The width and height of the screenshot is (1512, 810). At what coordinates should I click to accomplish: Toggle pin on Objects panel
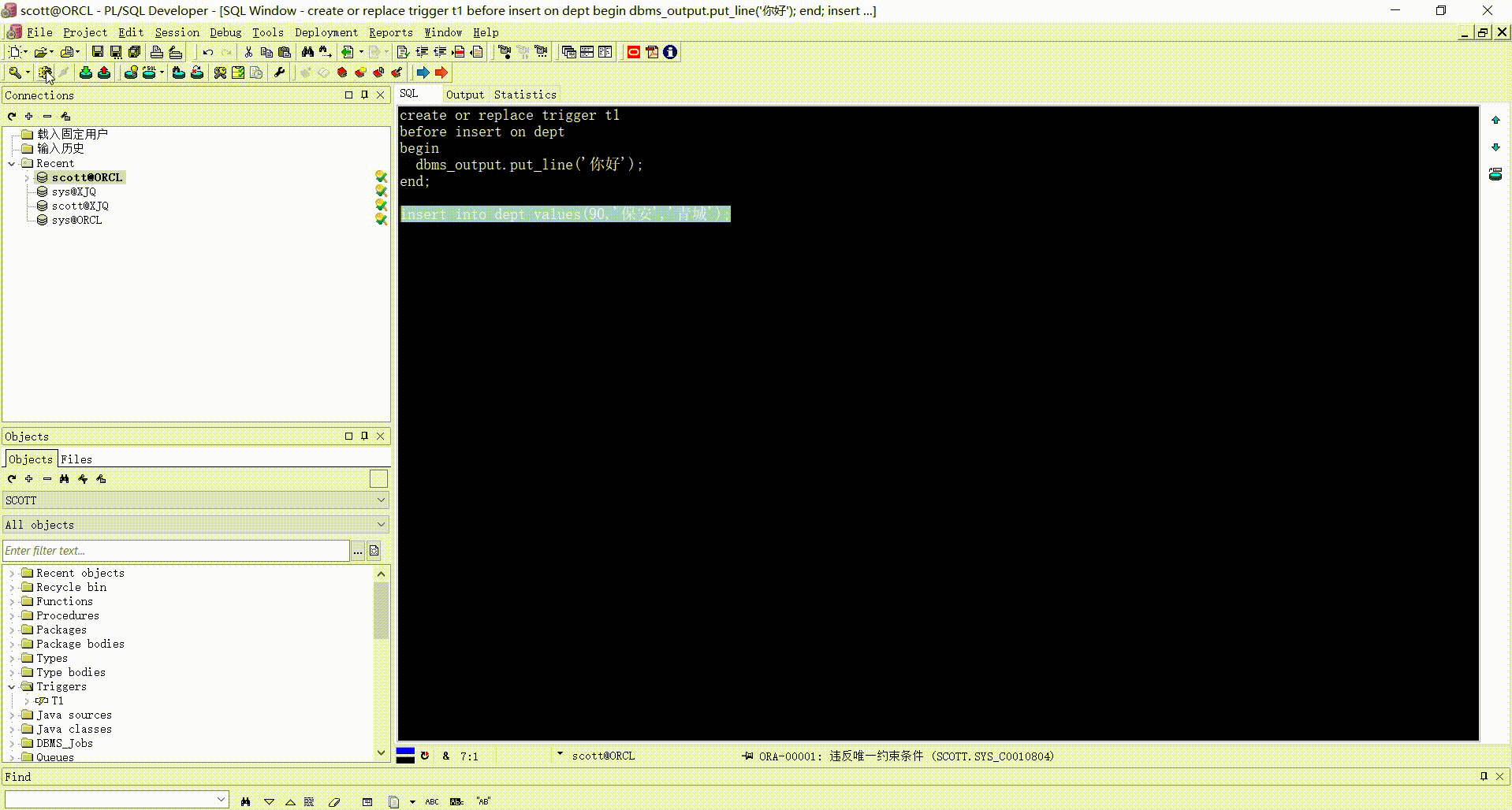pos(364,436)
